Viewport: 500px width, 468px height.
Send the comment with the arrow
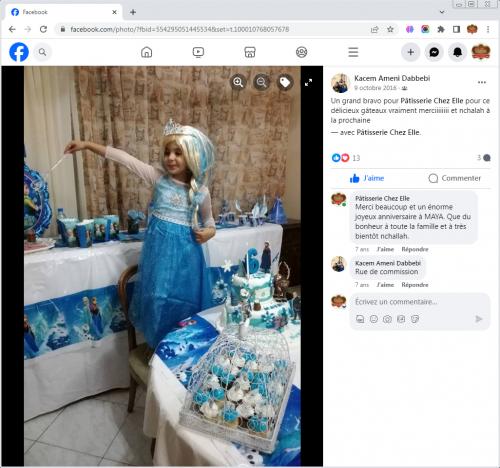coord(479,319)
